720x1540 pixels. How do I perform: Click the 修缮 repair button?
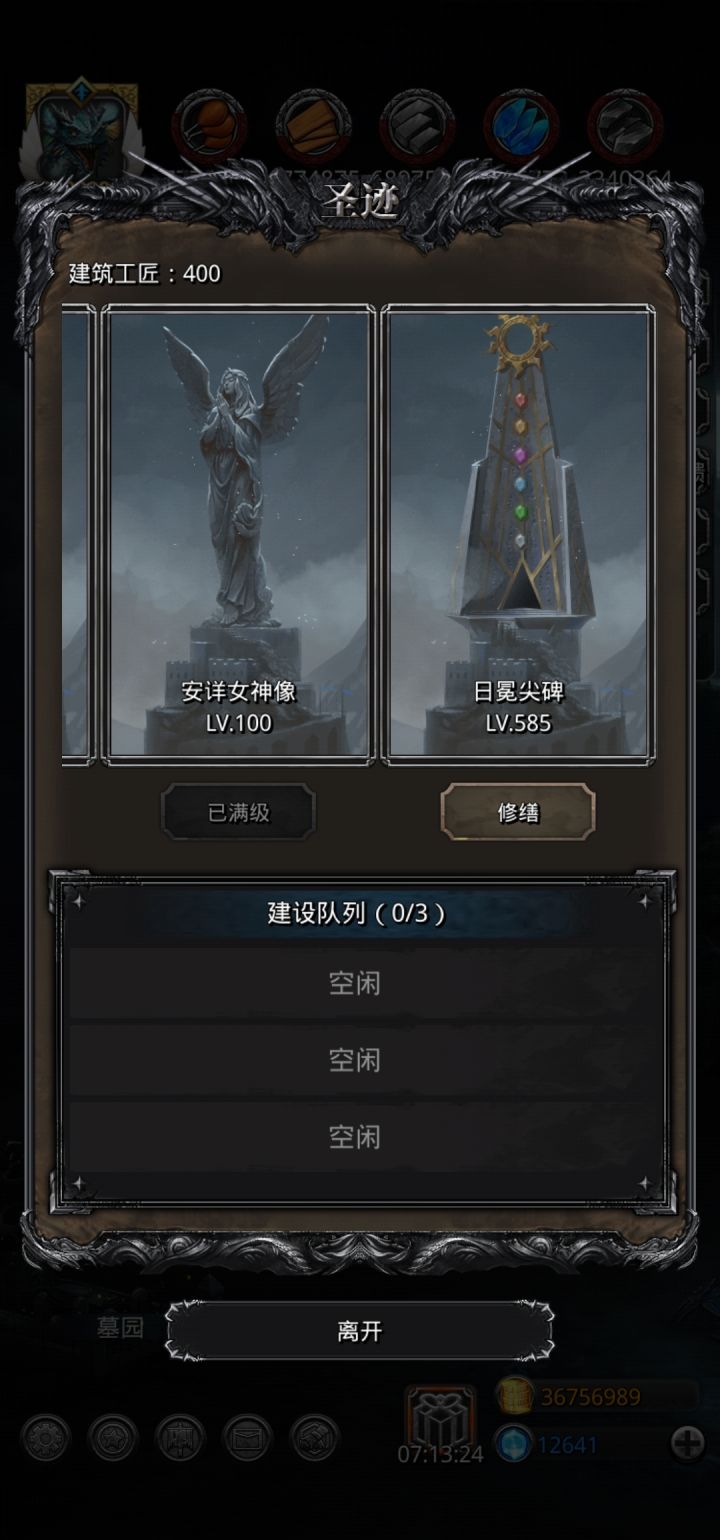point(518,812)
